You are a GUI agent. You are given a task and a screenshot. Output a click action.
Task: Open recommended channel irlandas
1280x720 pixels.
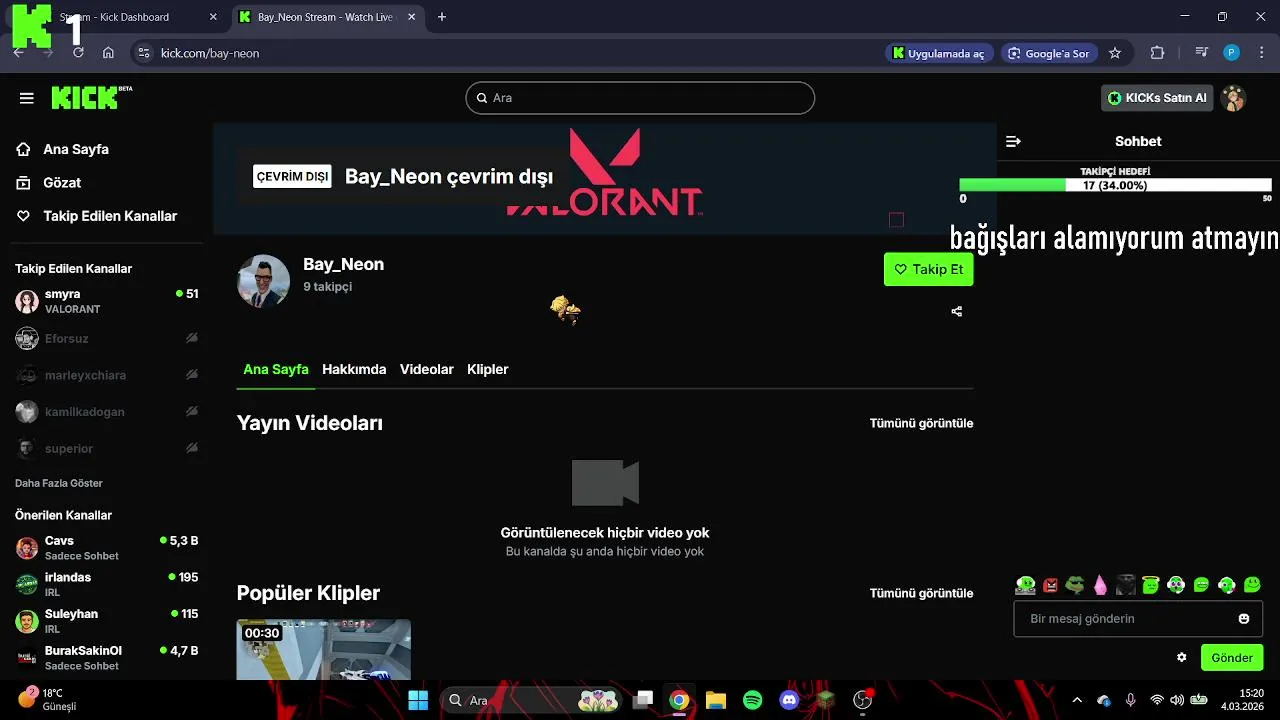pos(106,584)
